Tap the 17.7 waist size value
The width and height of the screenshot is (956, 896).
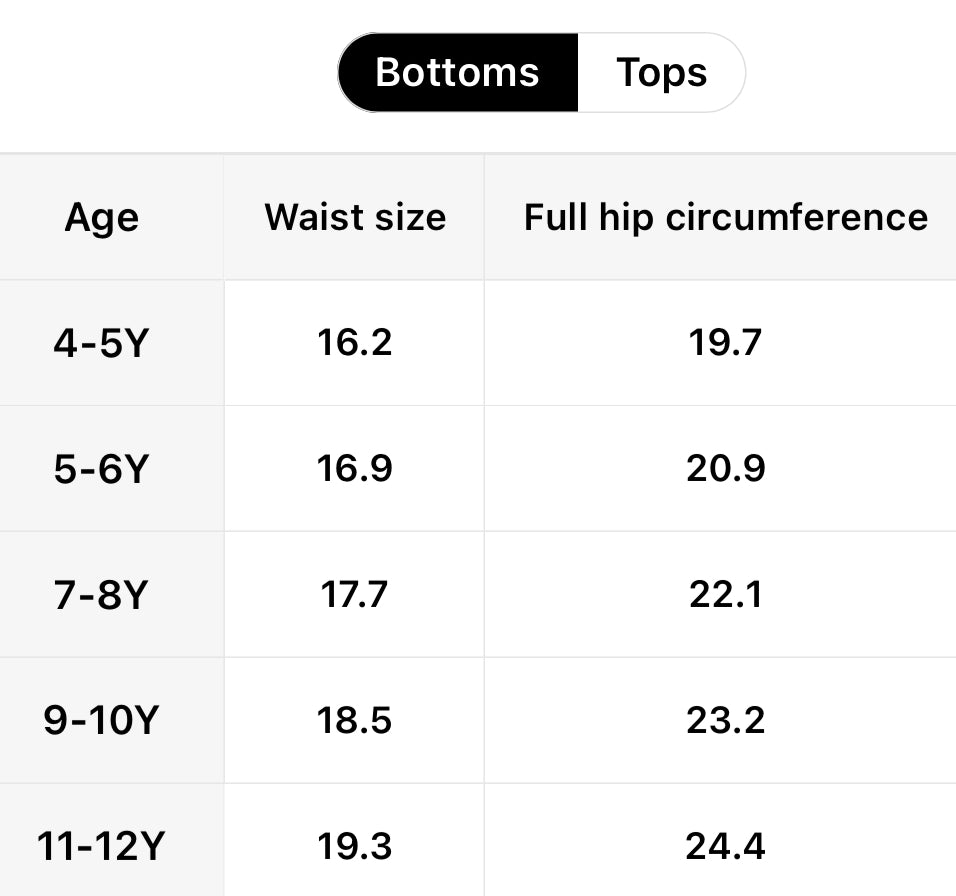[355, 595]
